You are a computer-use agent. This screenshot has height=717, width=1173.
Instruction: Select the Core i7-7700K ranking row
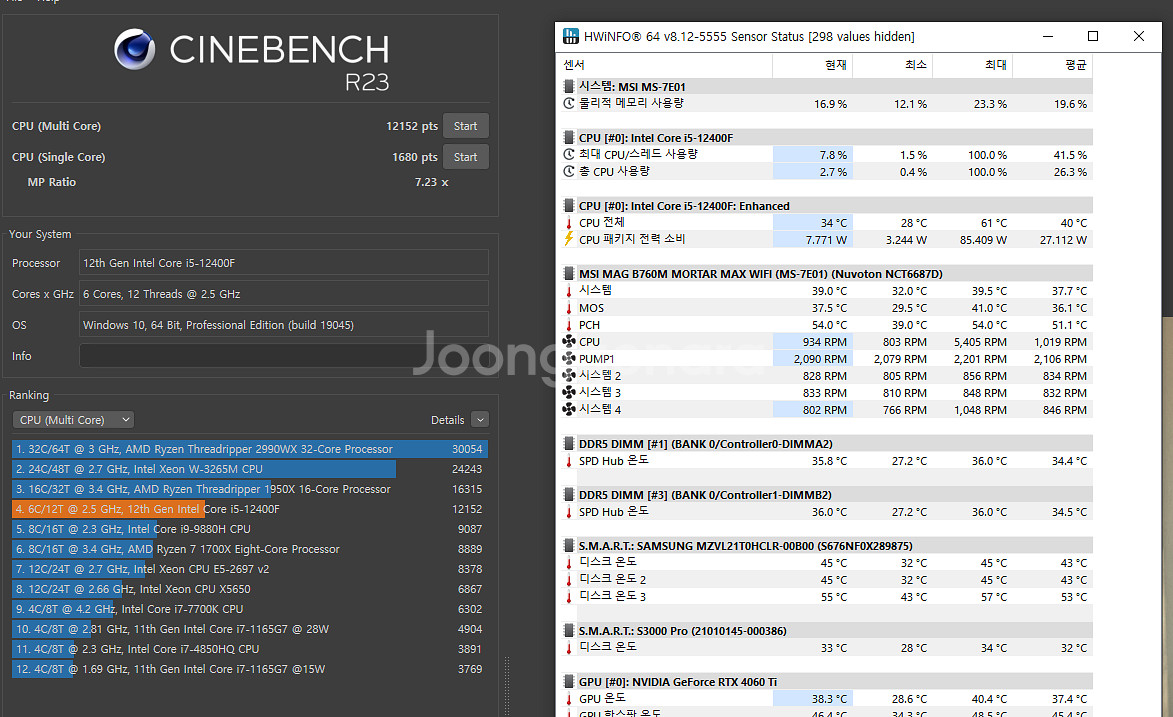point(250,609)
